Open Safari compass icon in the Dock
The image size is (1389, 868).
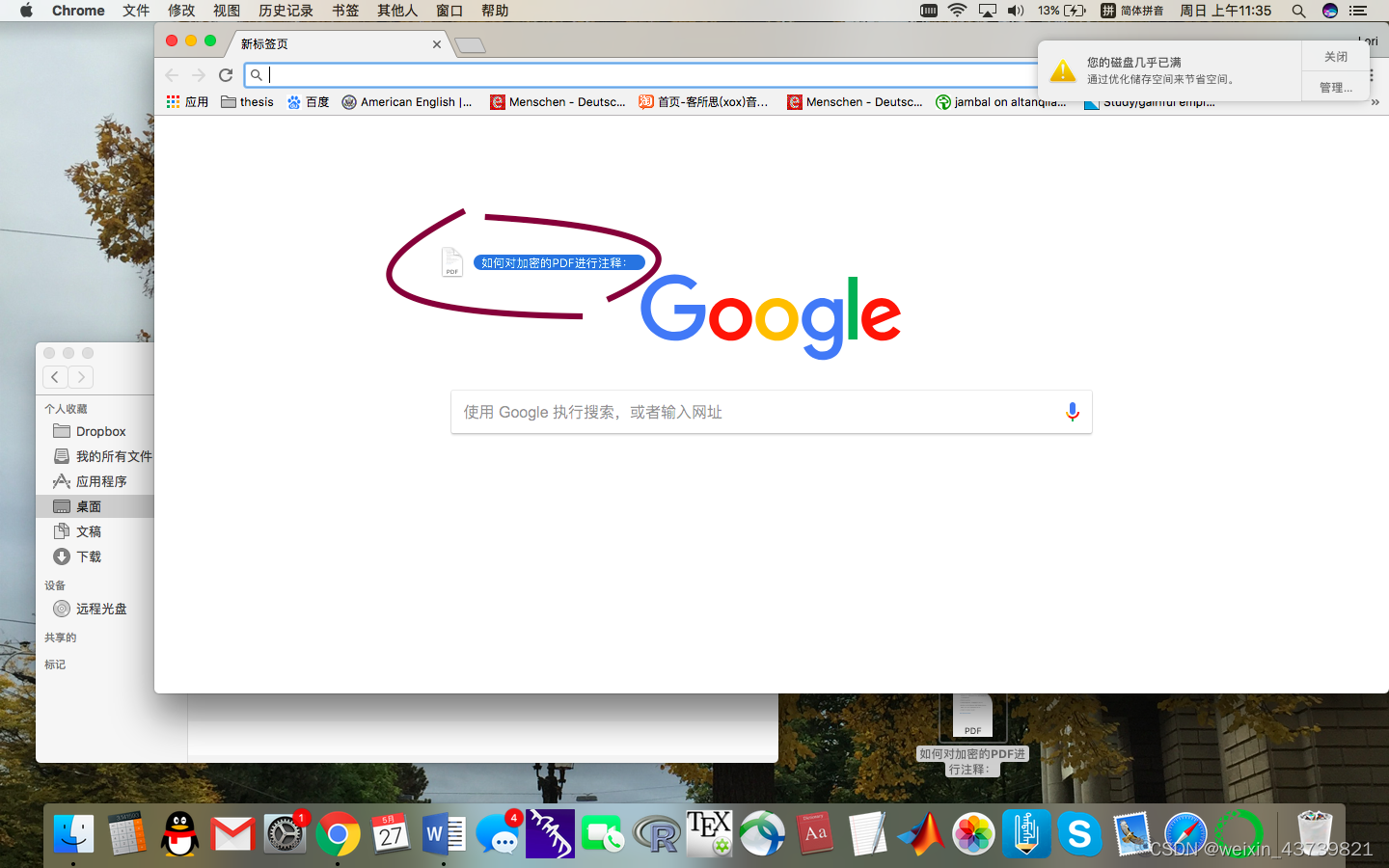tap(1185, 834)
